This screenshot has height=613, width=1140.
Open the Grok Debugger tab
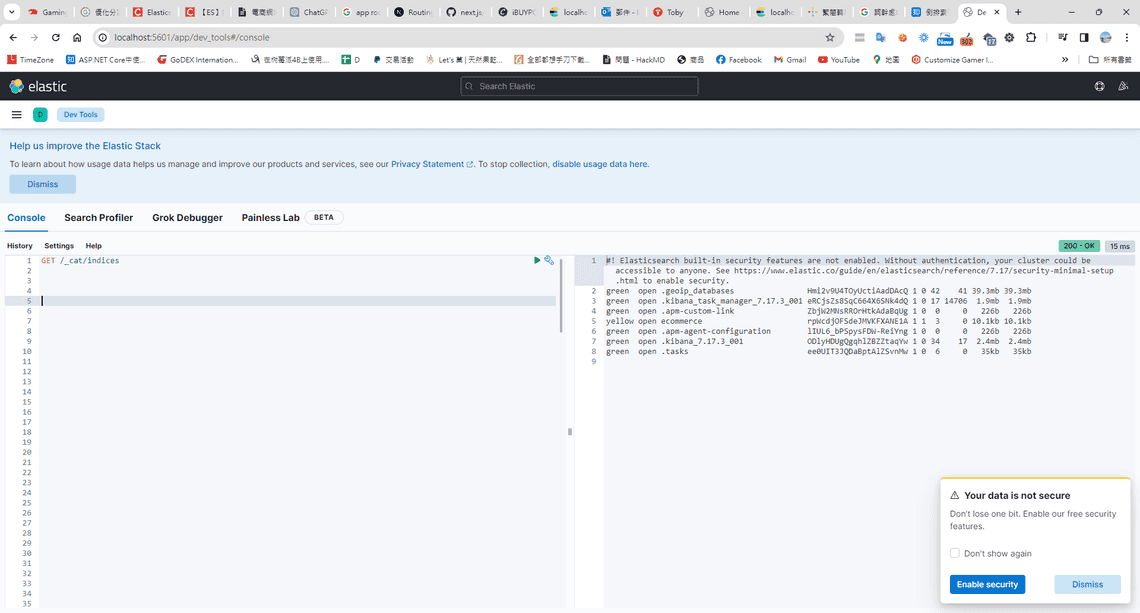(187, 217)
